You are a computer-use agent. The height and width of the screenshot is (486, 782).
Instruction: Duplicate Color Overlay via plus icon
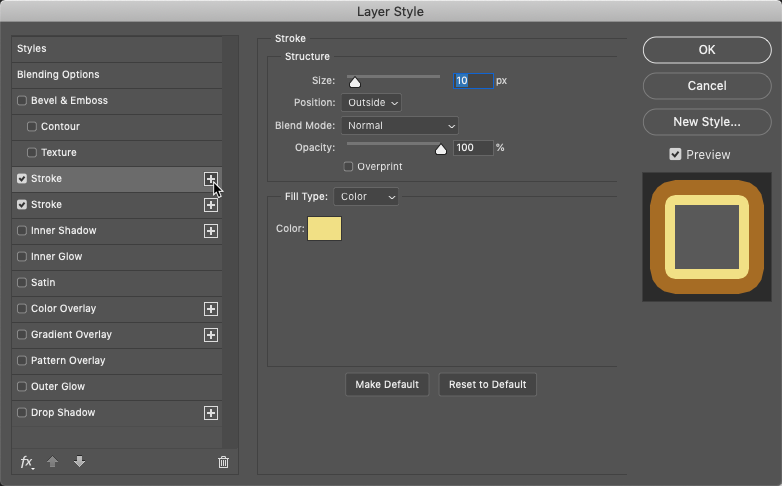coord(211,309)
